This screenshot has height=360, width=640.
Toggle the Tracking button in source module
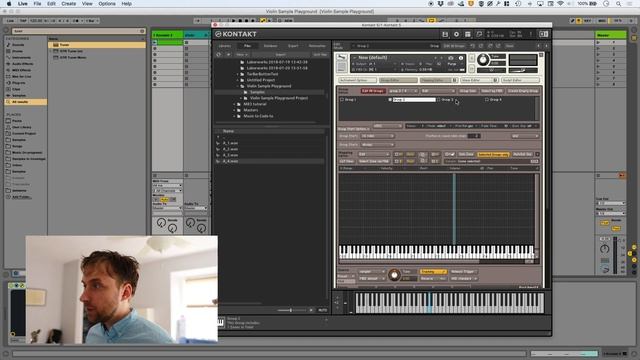click(433, 272)
